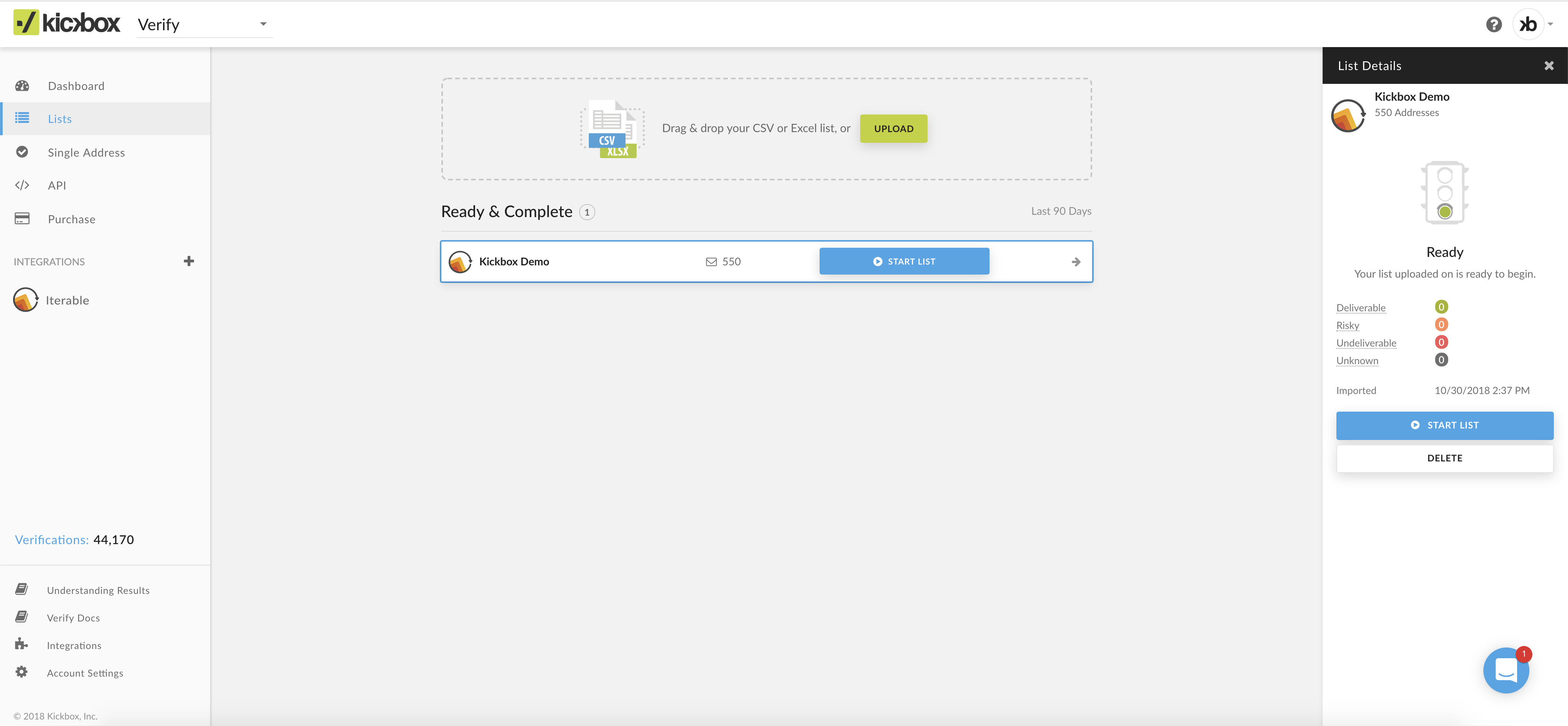Switch to Account Settings
Viewport: 1568px width, 726px height.
[x=85, y=672]
